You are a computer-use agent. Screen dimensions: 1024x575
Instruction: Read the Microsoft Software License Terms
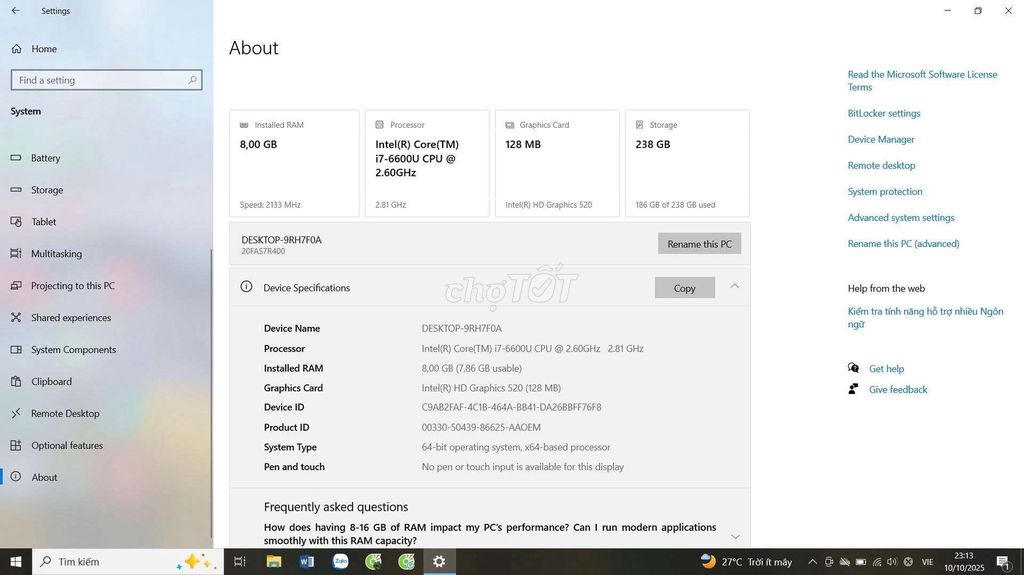[922, 80]
